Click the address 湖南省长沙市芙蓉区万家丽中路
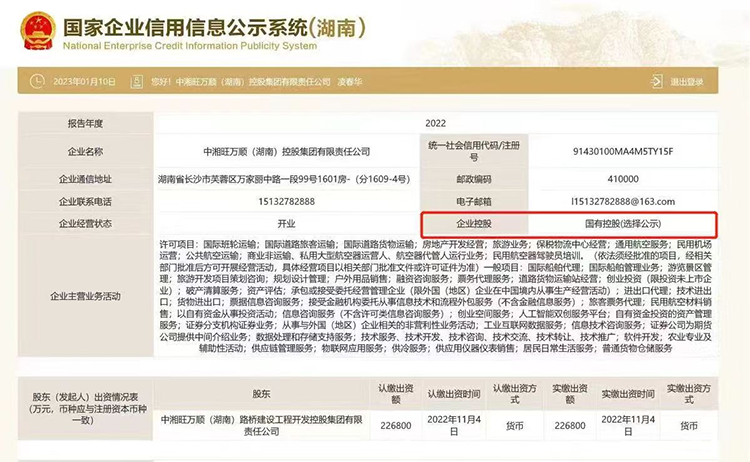 [x=284, y=179]
